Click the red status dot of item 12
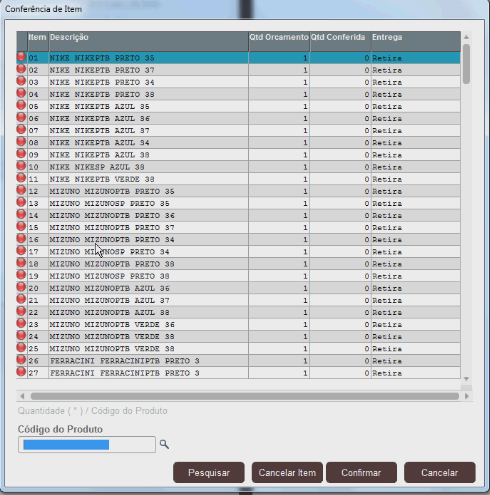This screenshot has width=490, height=495. (x=21, y=190)
